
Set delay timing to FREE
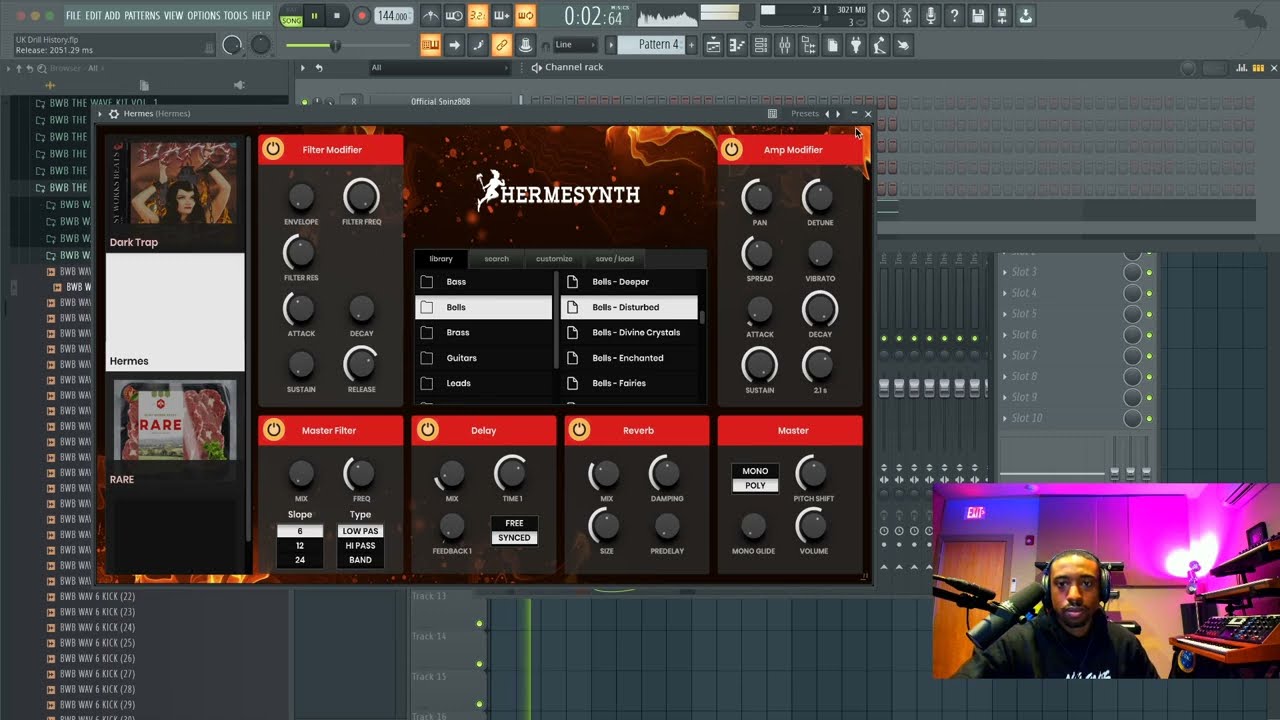pos(514,523)
